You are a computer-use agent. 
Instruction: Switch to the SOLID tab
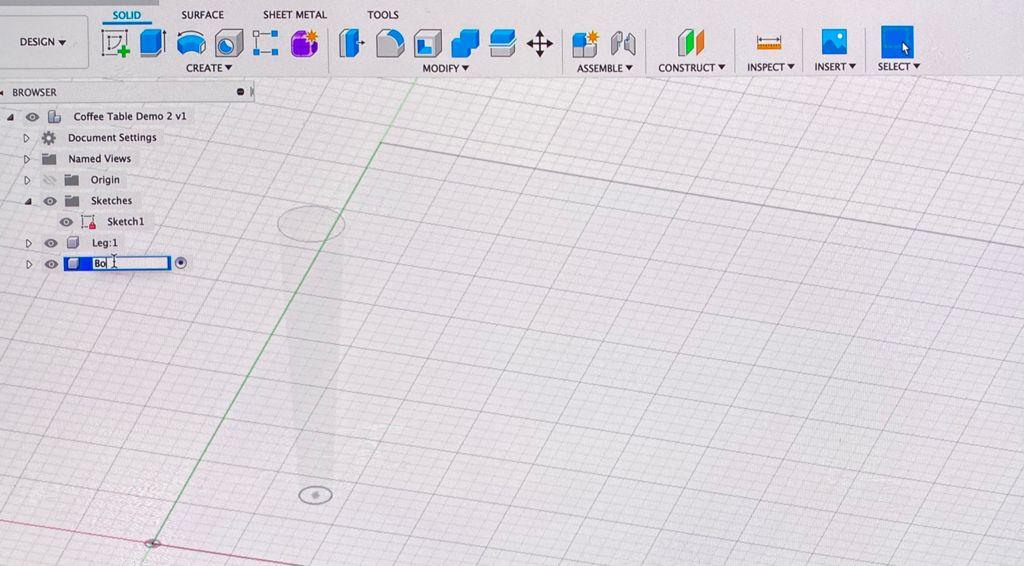[x=127, y=15]
